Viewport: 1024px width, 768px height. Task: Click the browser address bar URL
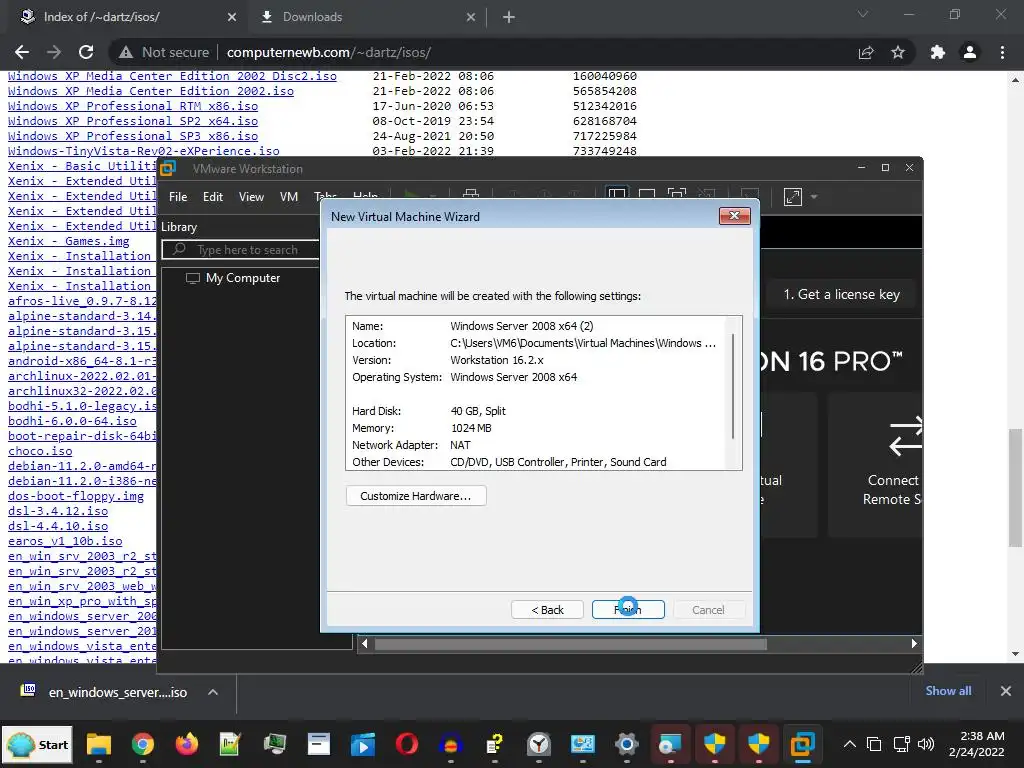(328, 52)
